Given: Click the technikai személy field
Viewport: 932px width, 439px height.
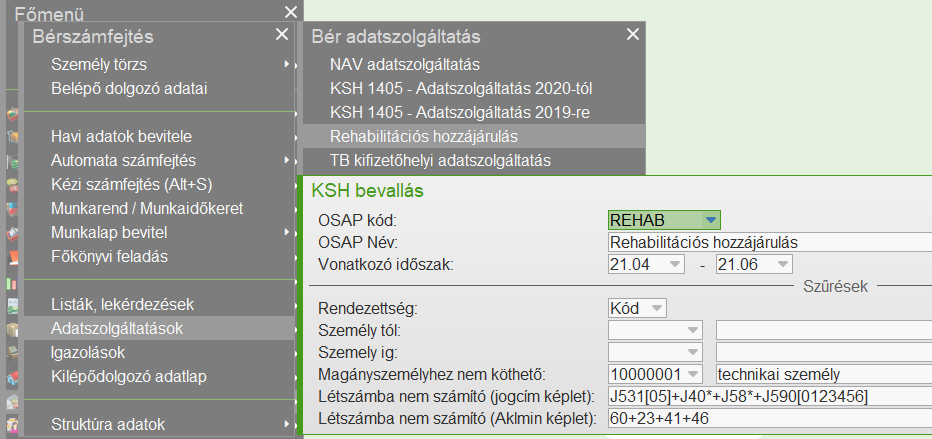Looking at the screenshot, I should (x=824, y=375).
